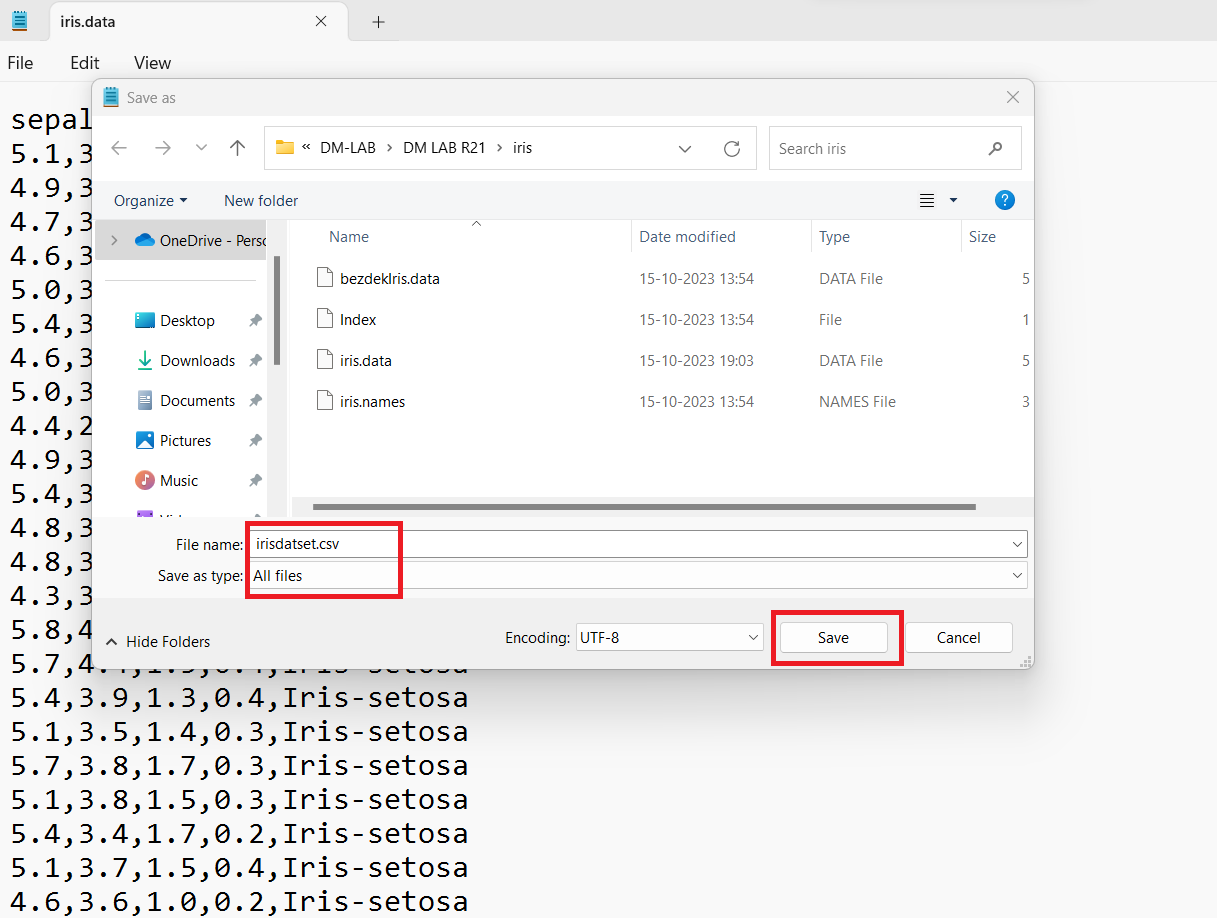Click navigation pane vertical scrollbar
This screenshot has height=918, width=1217.
coord(277,310)
